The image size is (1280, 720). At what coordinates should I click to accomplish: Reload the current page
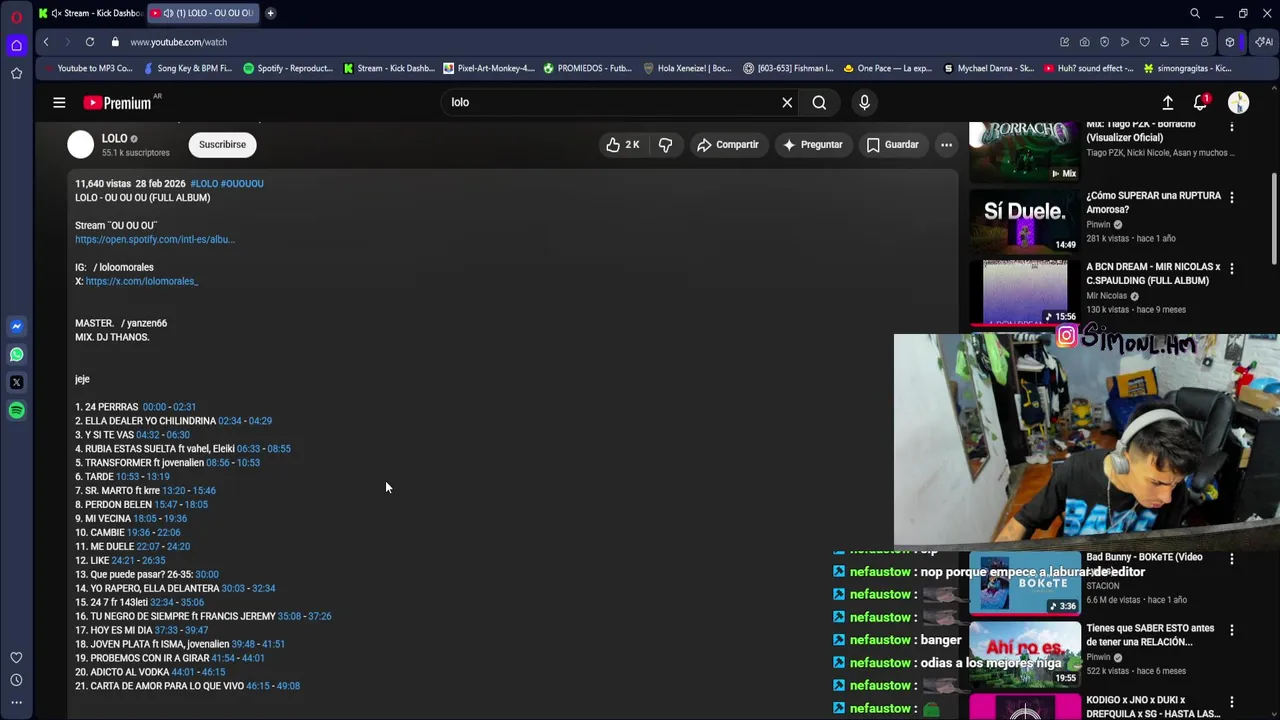pos(90,42)
